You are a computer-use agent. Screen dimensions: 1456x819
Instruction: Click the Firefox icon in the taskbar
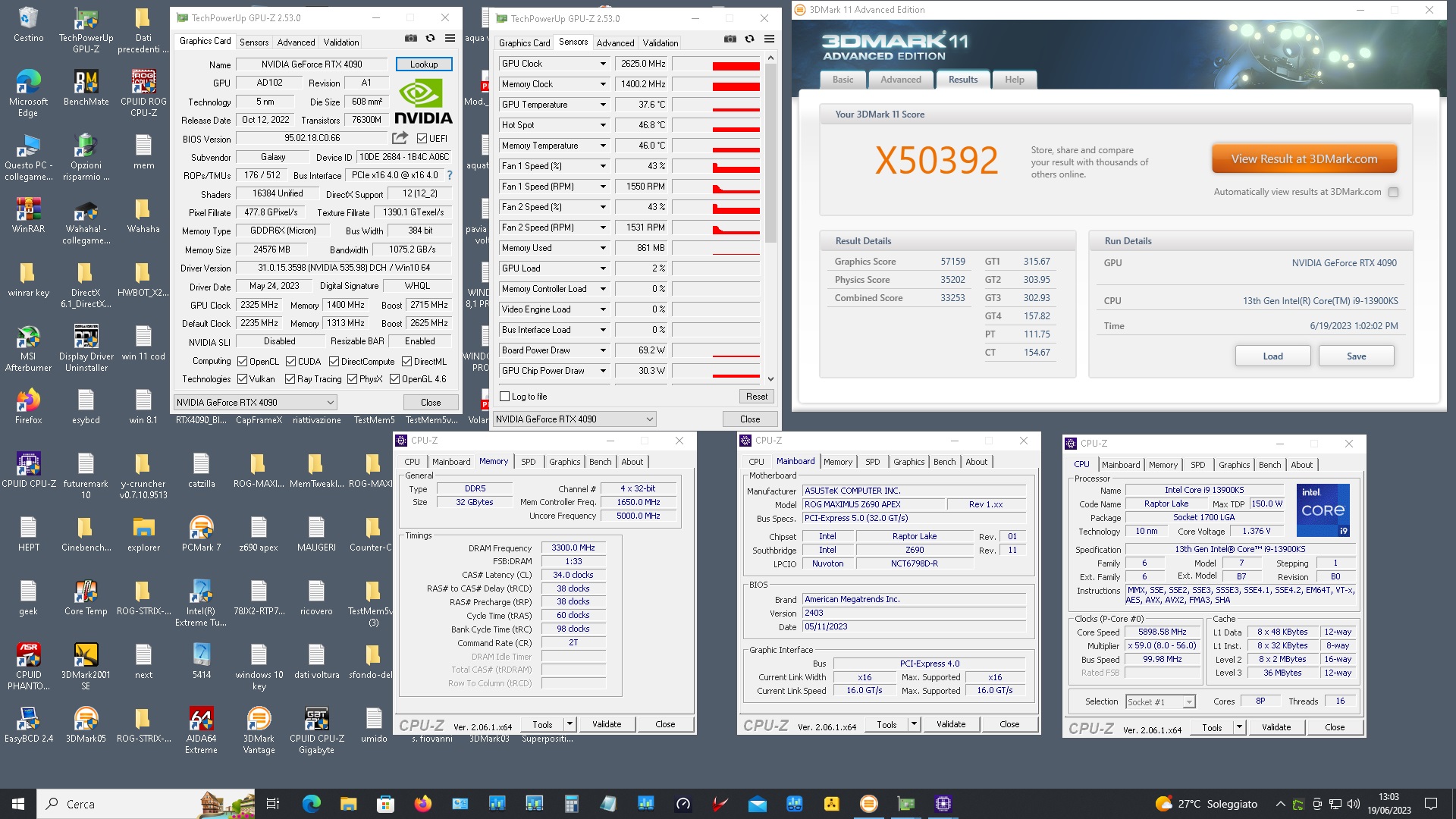[x=422, y=804]
